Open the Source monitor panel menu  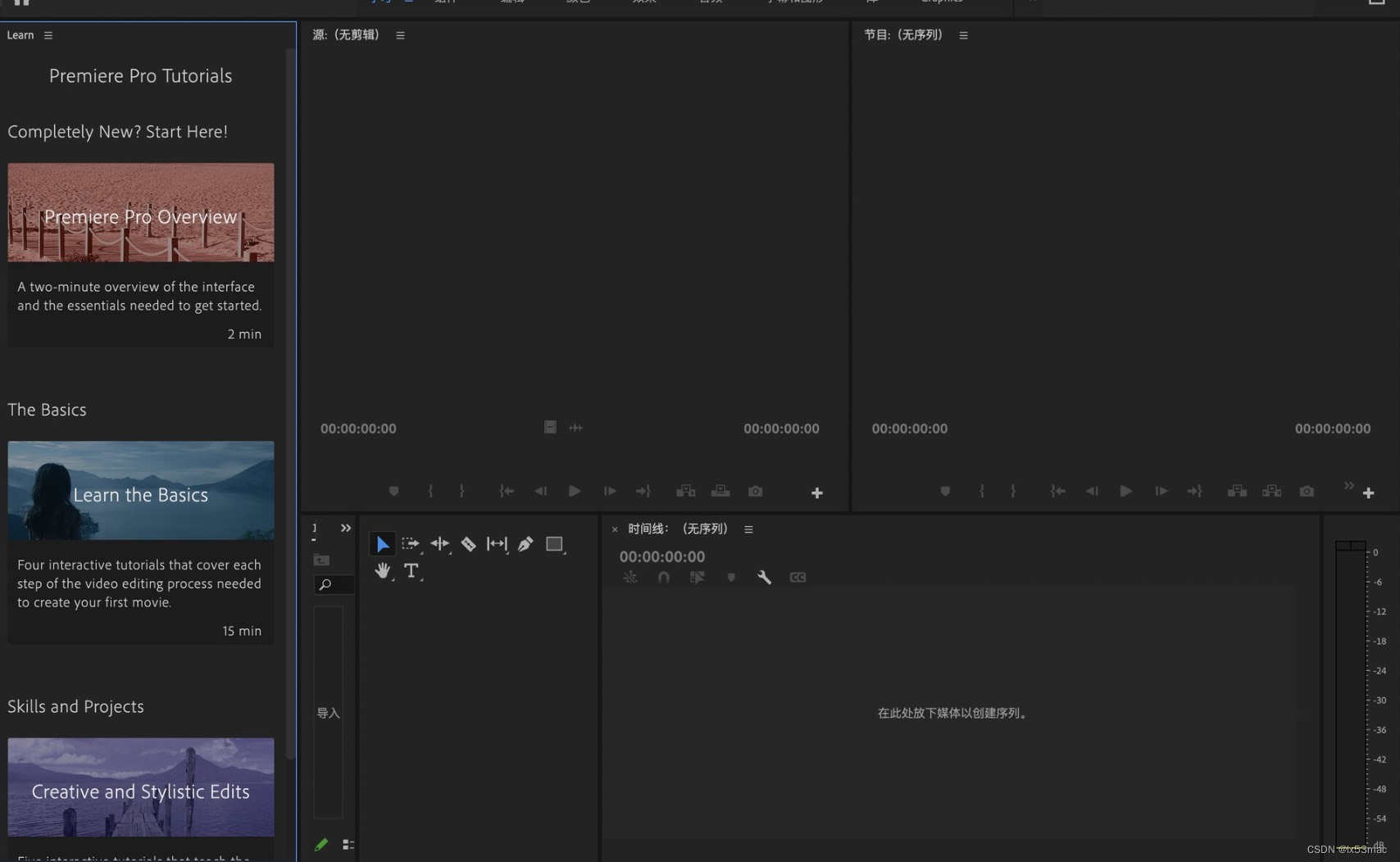click(x=400, y=35)
